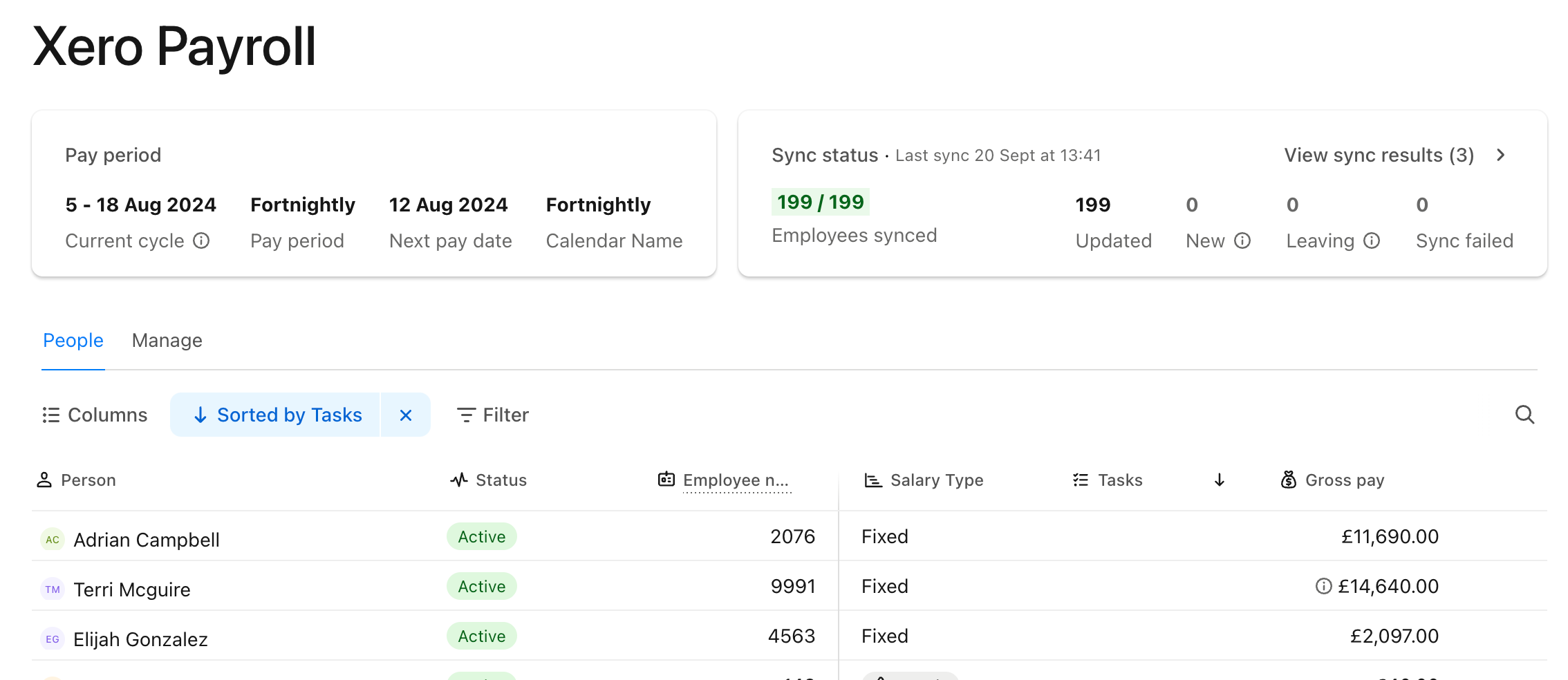This screenshot has width=1568, height=680.
Task: Click Fixed salary type for Terri Mcguire
Action: pyautogui.click(x=885, y=586)
